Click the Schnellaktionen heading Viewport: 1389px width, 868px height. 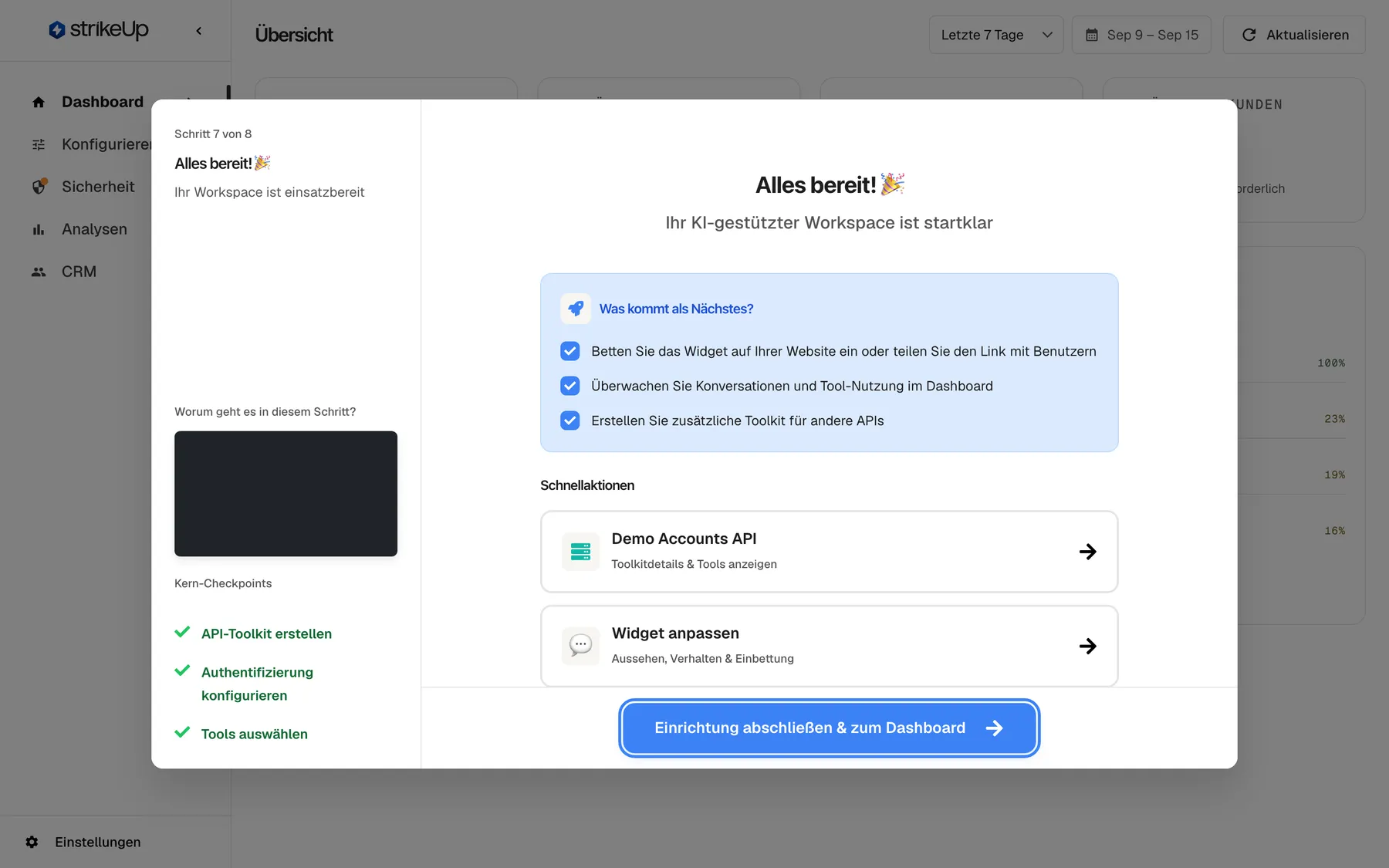[587, 485]
